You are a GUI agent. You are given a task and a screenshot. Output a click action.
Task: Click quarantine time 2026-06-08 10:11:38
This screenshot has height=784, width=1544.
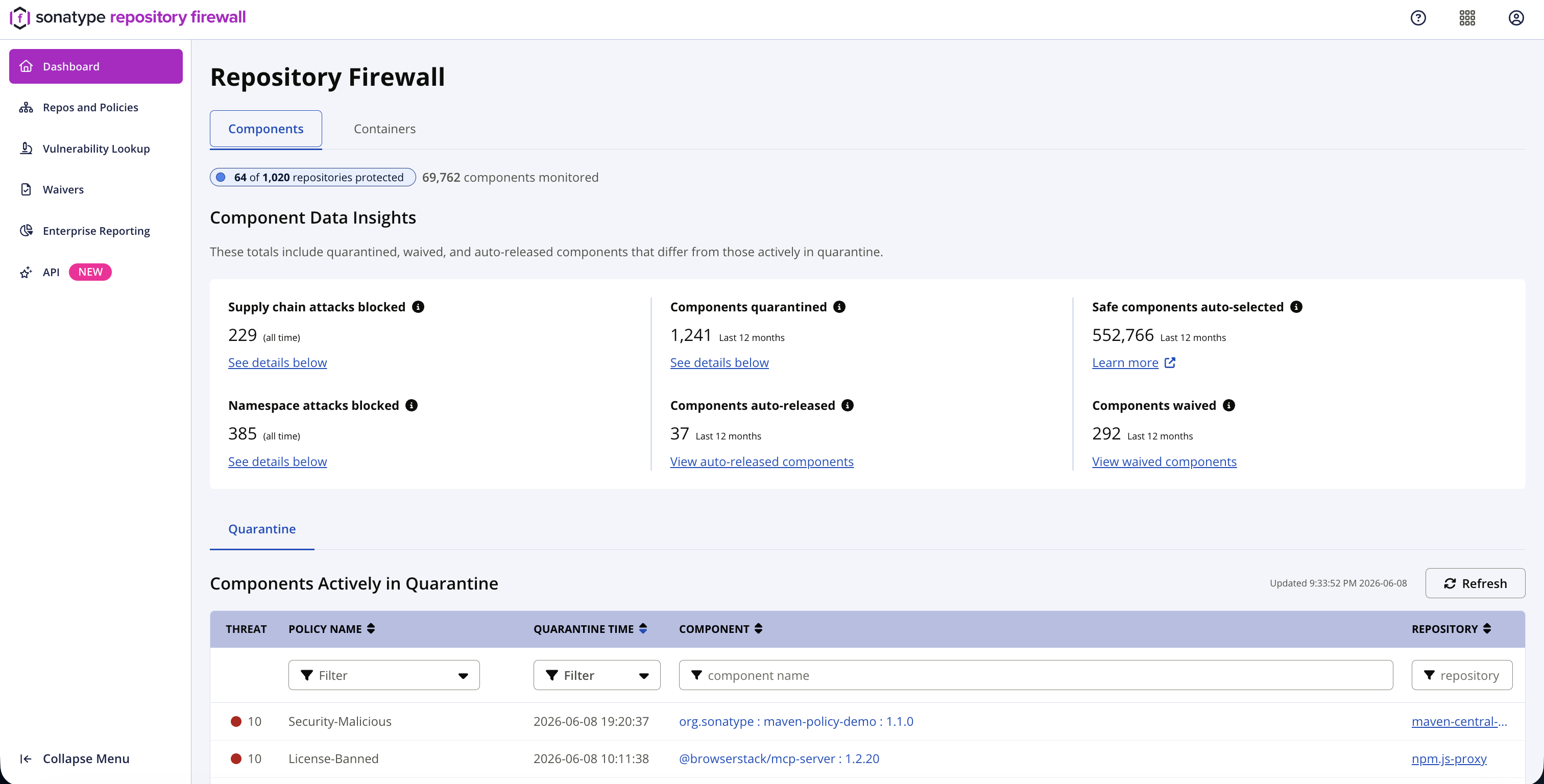(x=591, y=759)
